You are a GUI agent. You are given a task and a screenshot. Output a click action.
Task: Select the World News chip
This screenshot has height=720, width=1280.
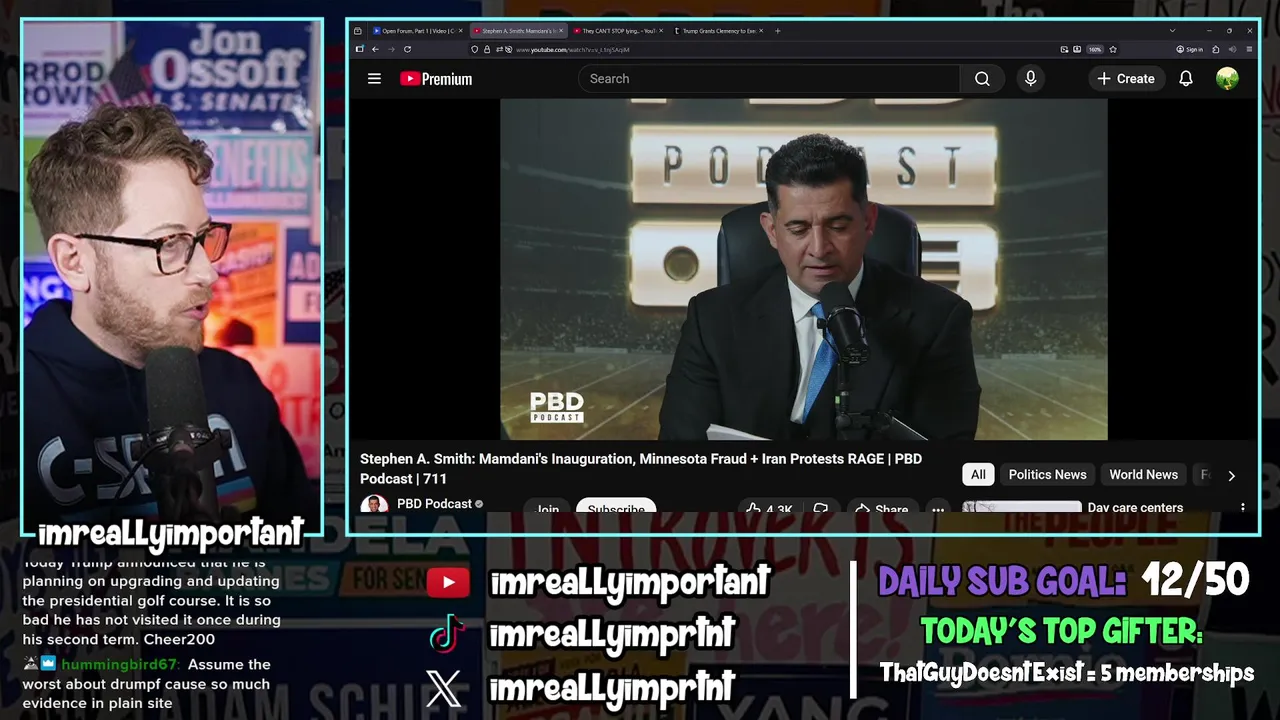(x=1143, y=475)
